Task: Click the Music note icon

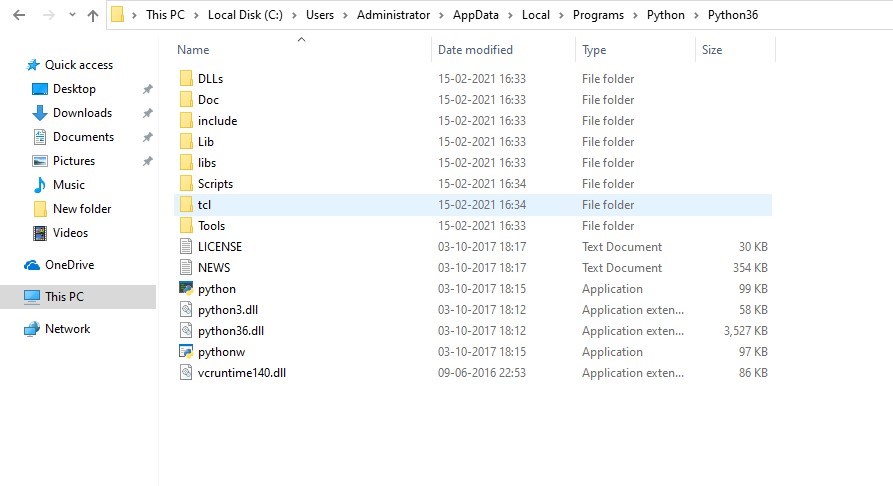Action: click(40, 185)
